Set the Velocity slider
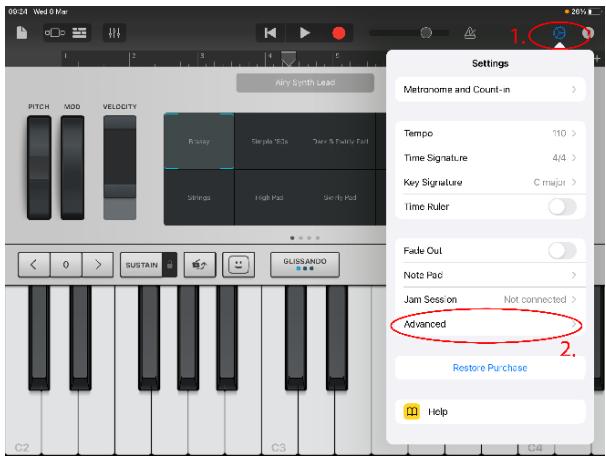Image resolution: width=606 pixels, height=459 pixels. tap(120, 167)
